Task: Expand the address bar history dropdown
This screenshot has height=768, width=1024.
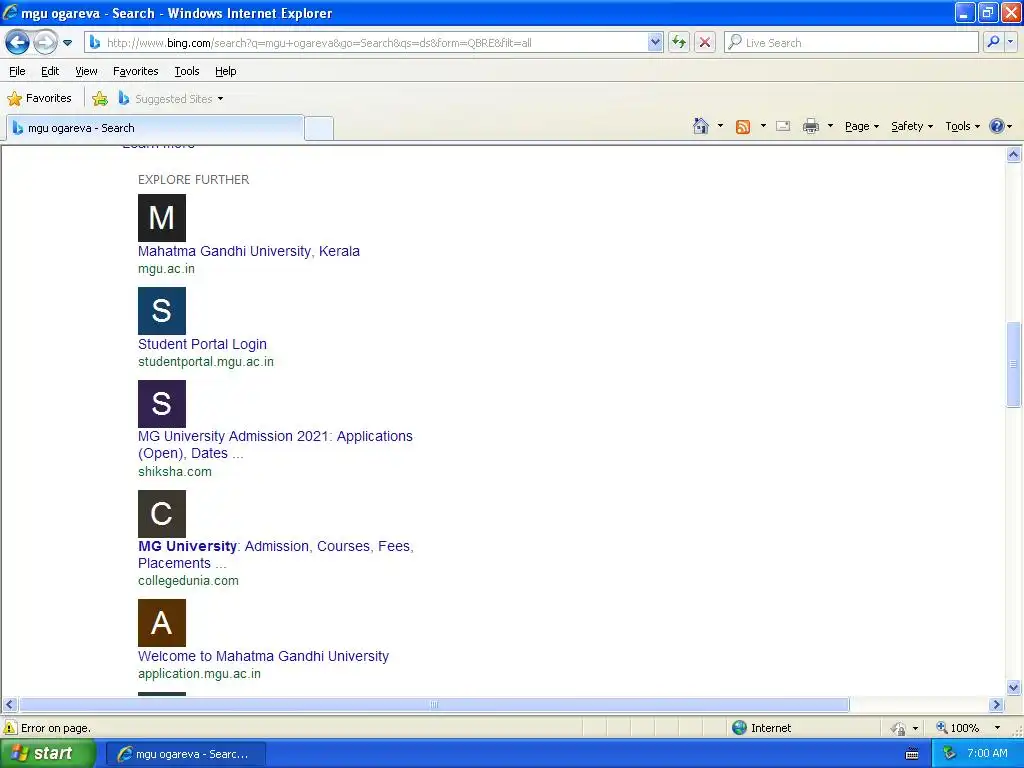Action: tap(655, 43)
